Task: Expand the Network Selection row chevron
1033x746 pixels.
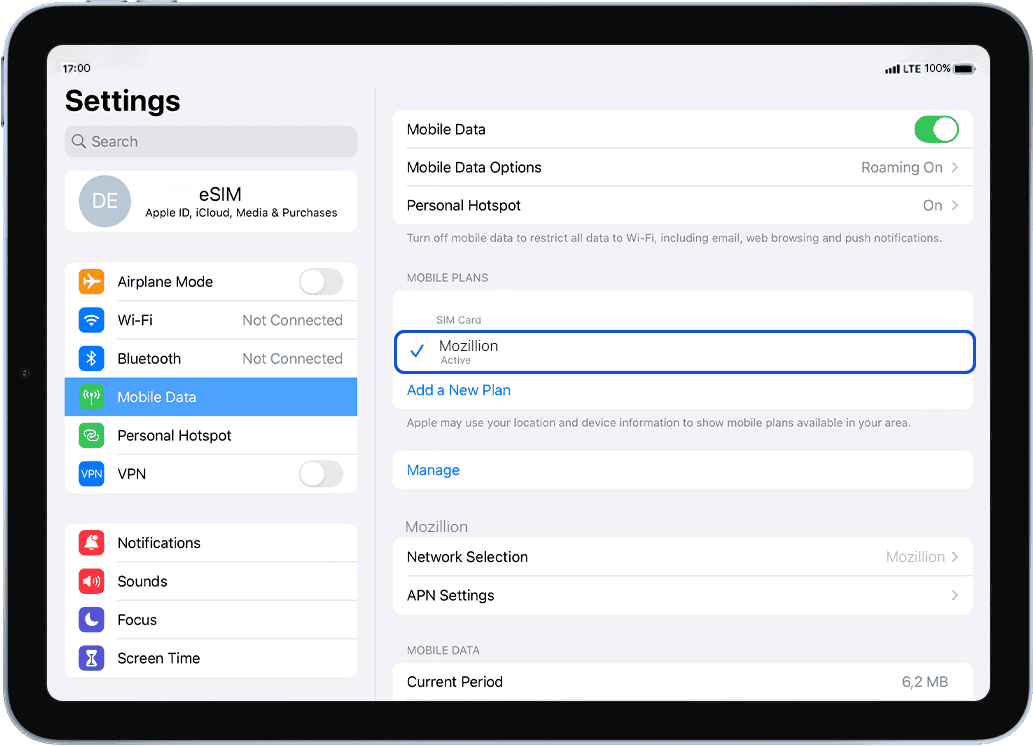Action: 954,557
